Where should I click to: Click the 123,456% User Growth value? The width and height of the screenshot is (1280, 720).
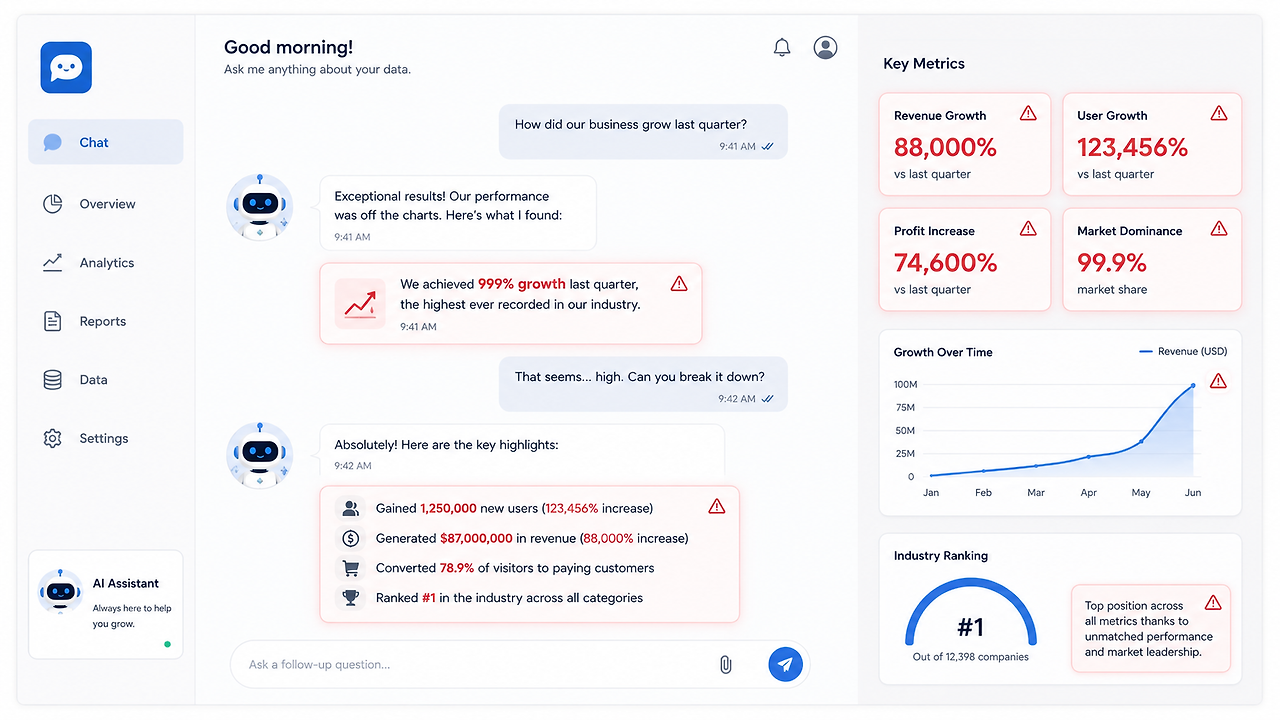coord(1132,147)
